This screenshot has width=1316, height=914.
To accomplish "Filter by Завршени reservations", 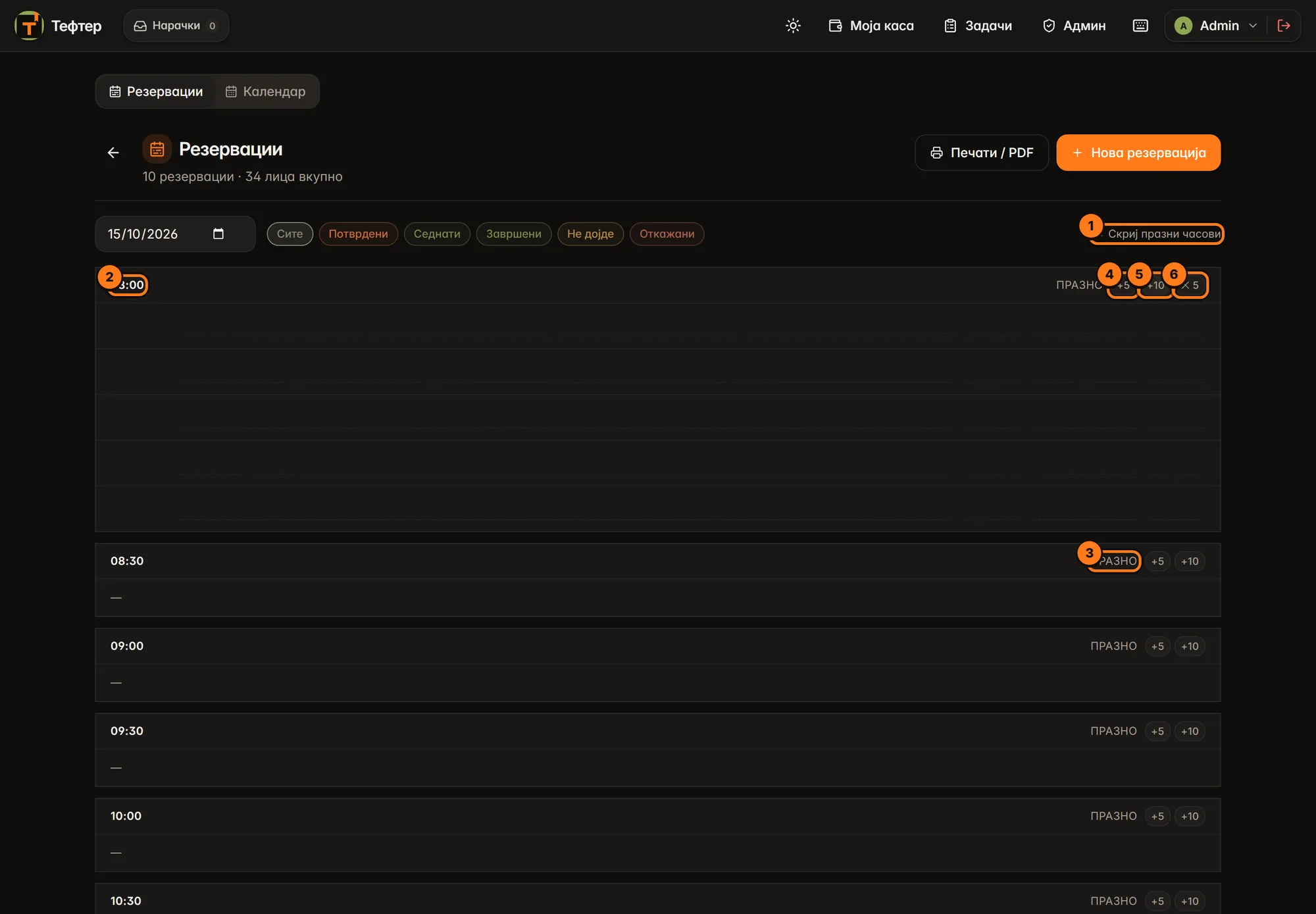I will [x=513, y=234].
